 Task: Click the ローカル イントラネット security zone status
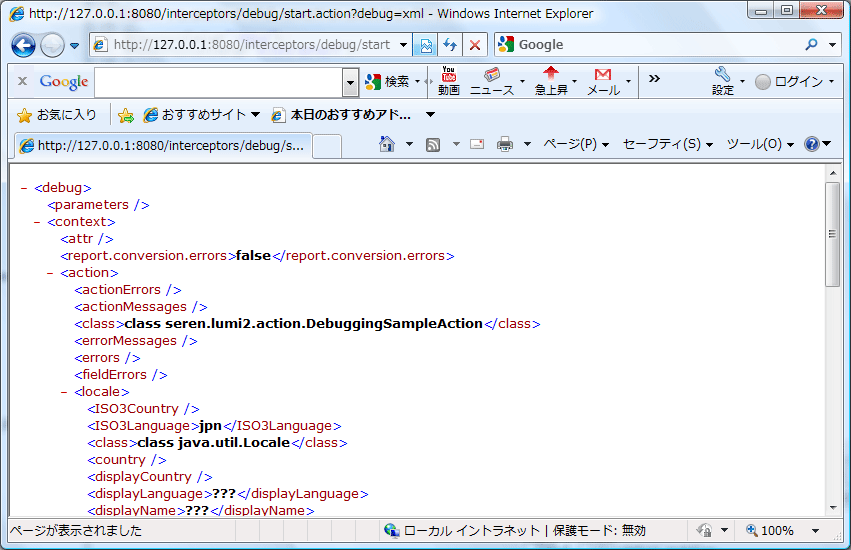point(515,530)
